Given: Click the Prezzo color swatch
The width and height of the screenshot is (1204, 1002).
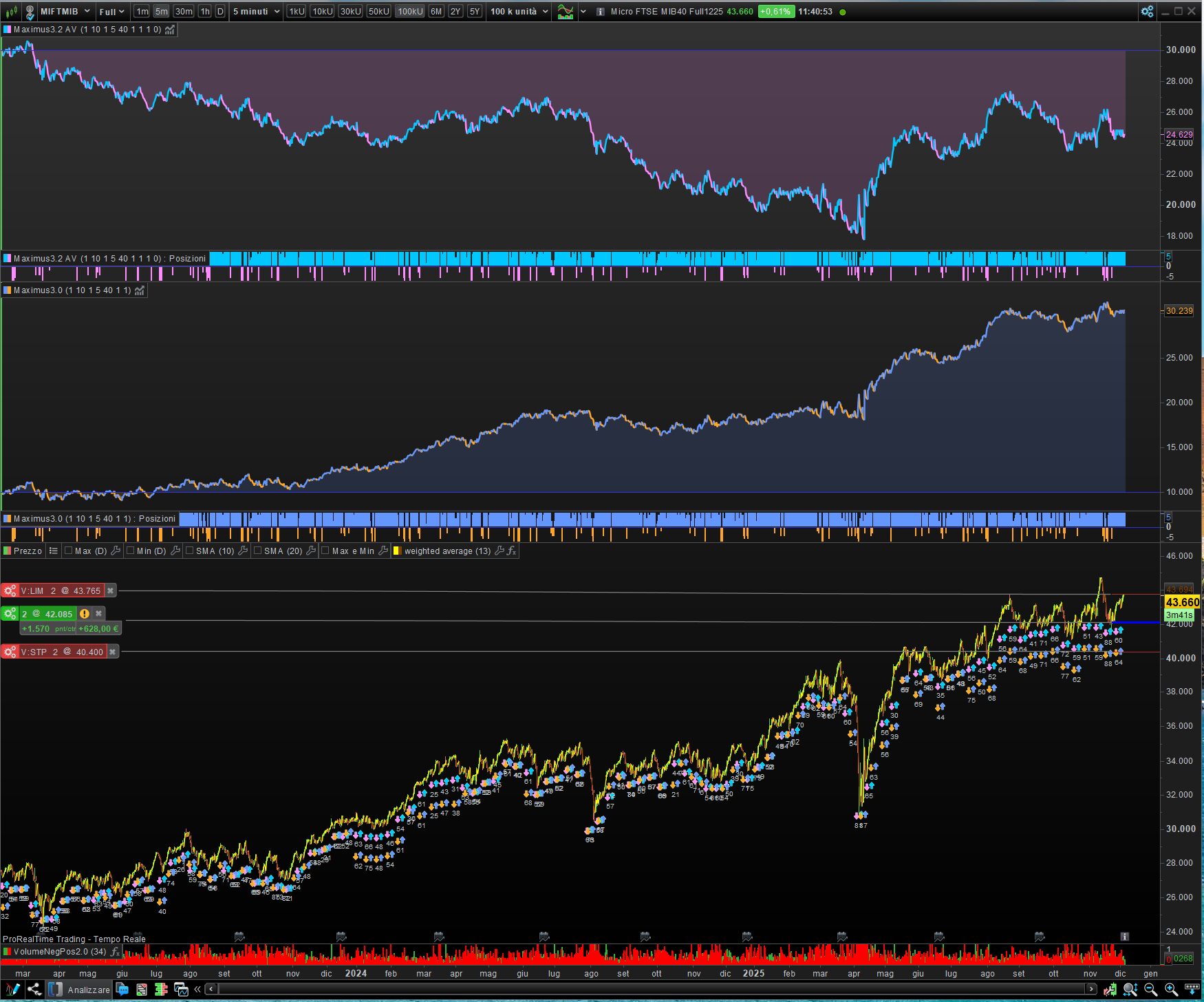Looking at the screenshot, I should [8, 551].
